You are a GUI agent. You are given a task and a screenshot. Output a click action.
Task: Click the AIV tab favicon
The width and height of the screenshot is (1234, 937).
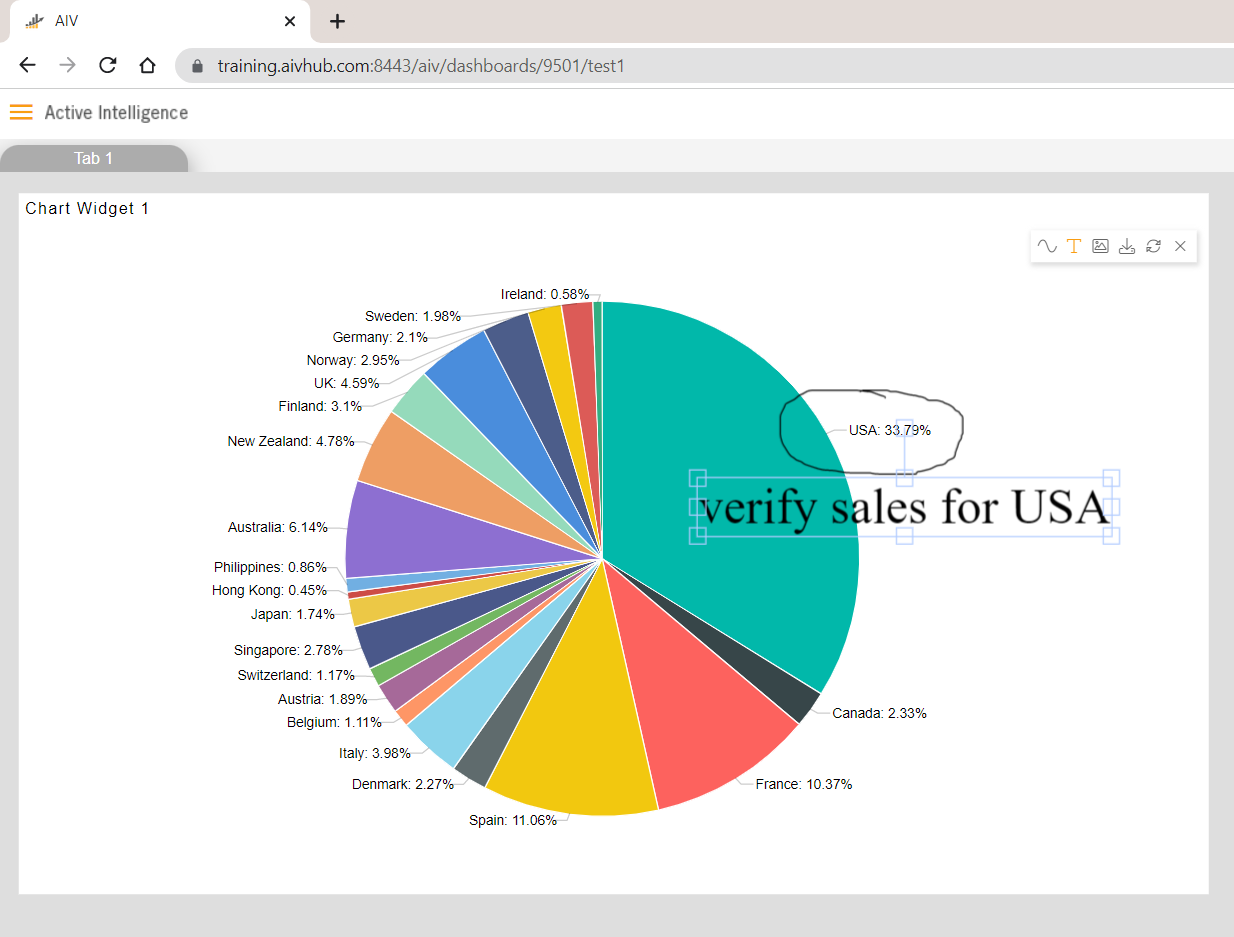click(35, 21)
